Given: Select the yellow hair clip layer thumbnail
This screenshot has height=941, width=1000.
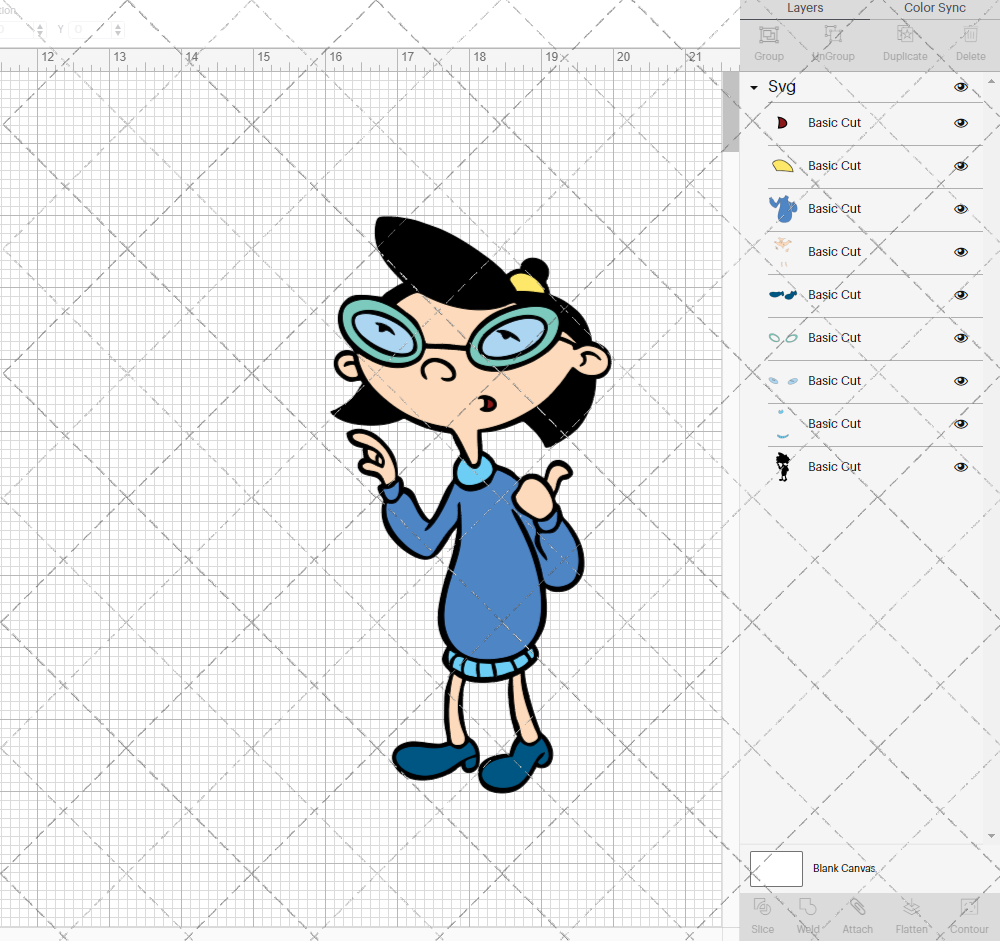Looking at the screenshot, I should coord(782,166).
